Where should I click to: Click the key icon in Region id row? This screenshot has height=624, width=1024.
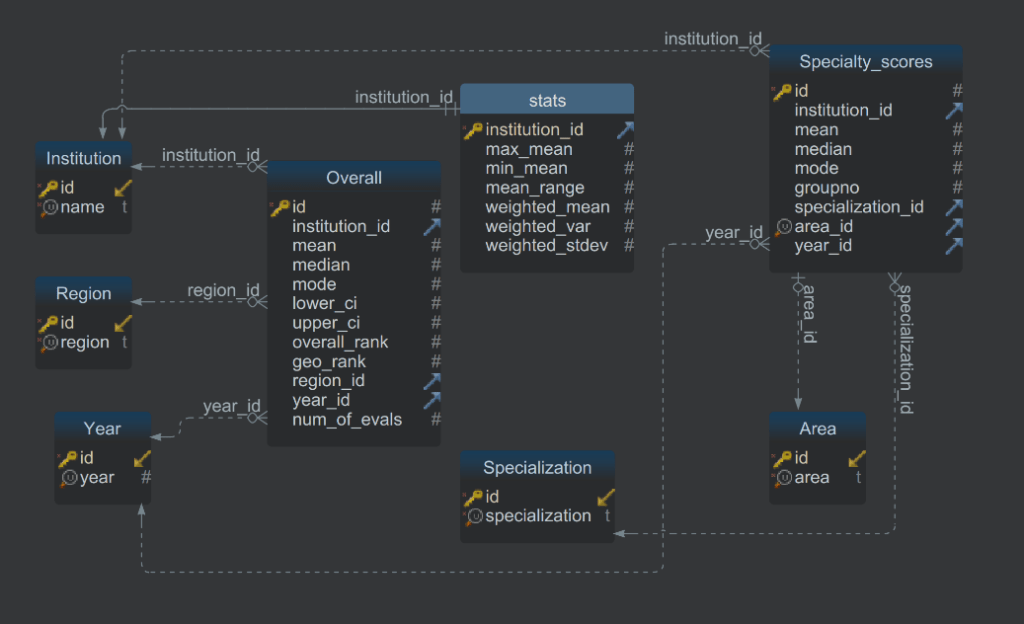pyautogui.click(x=47, y=323)
